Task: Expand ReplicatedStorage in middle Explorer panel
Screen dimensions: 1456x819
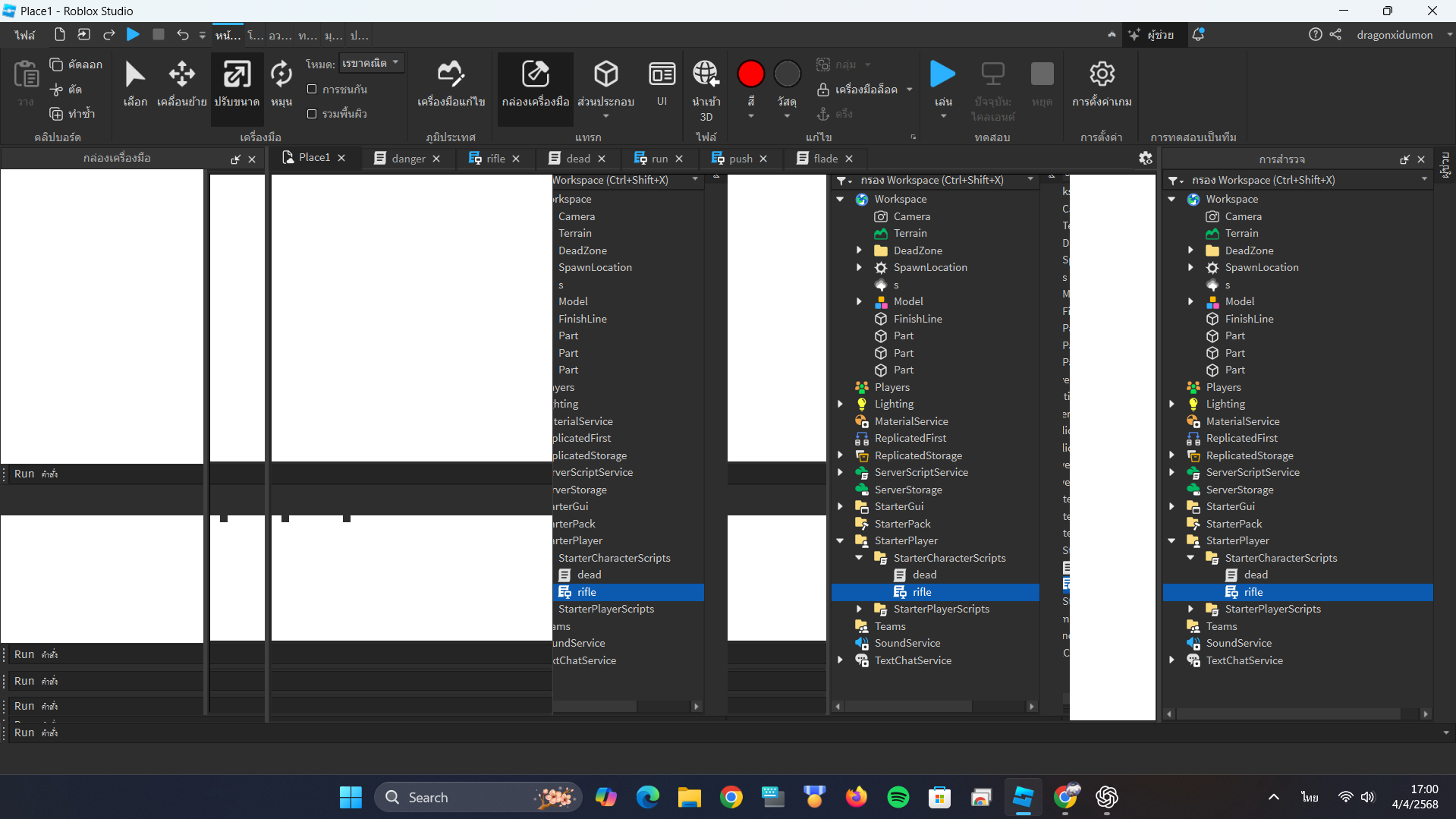Action: point(840,455)
